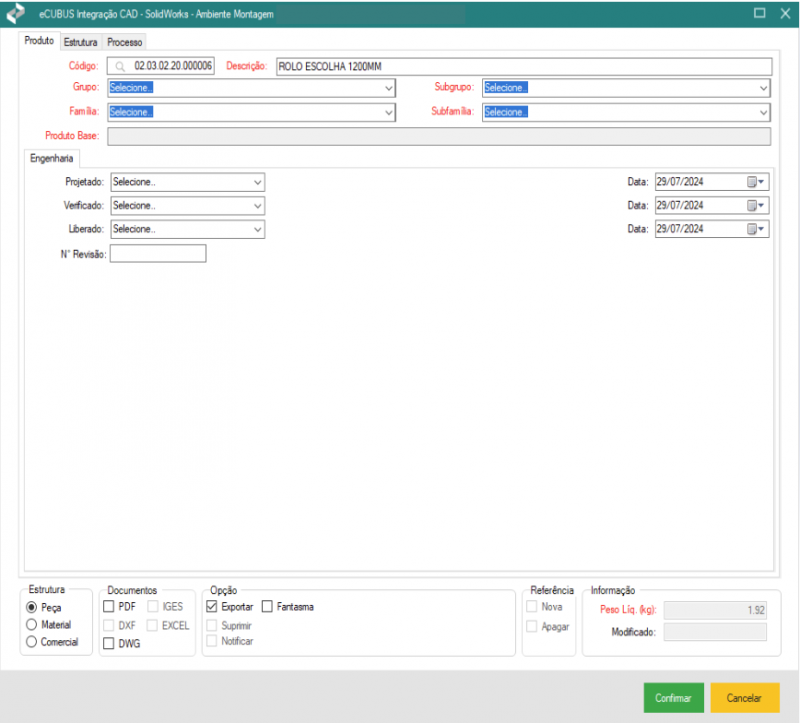Toggle the DXF document checkbox
Screen dimensions: 800x723
click(x=109, y=625)
